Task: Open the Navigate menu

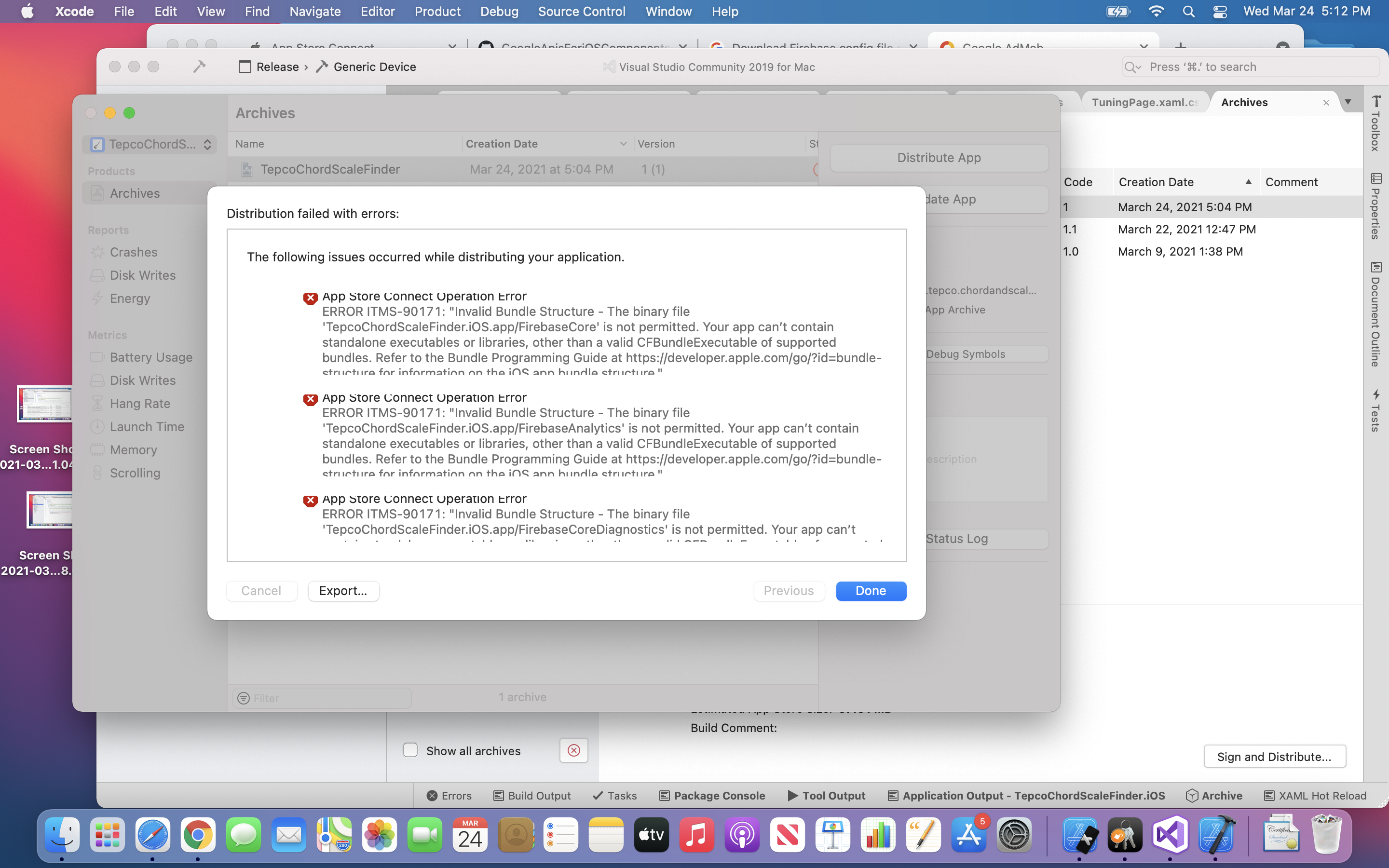Action: pyautogui.click(x=315, y=12)
